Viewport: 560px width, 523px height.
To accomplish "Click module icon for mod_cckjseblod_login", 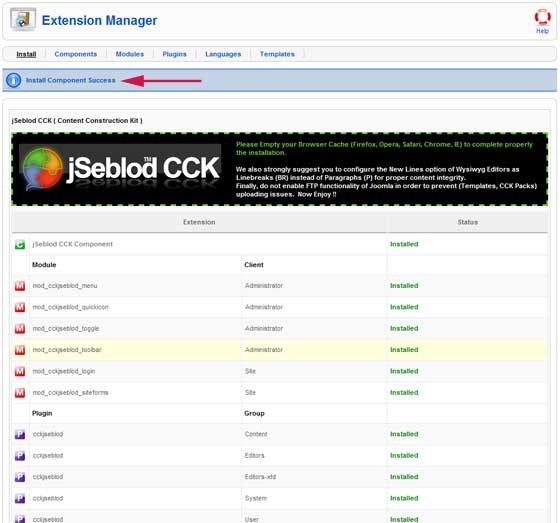I will click(x=20, y=372).
